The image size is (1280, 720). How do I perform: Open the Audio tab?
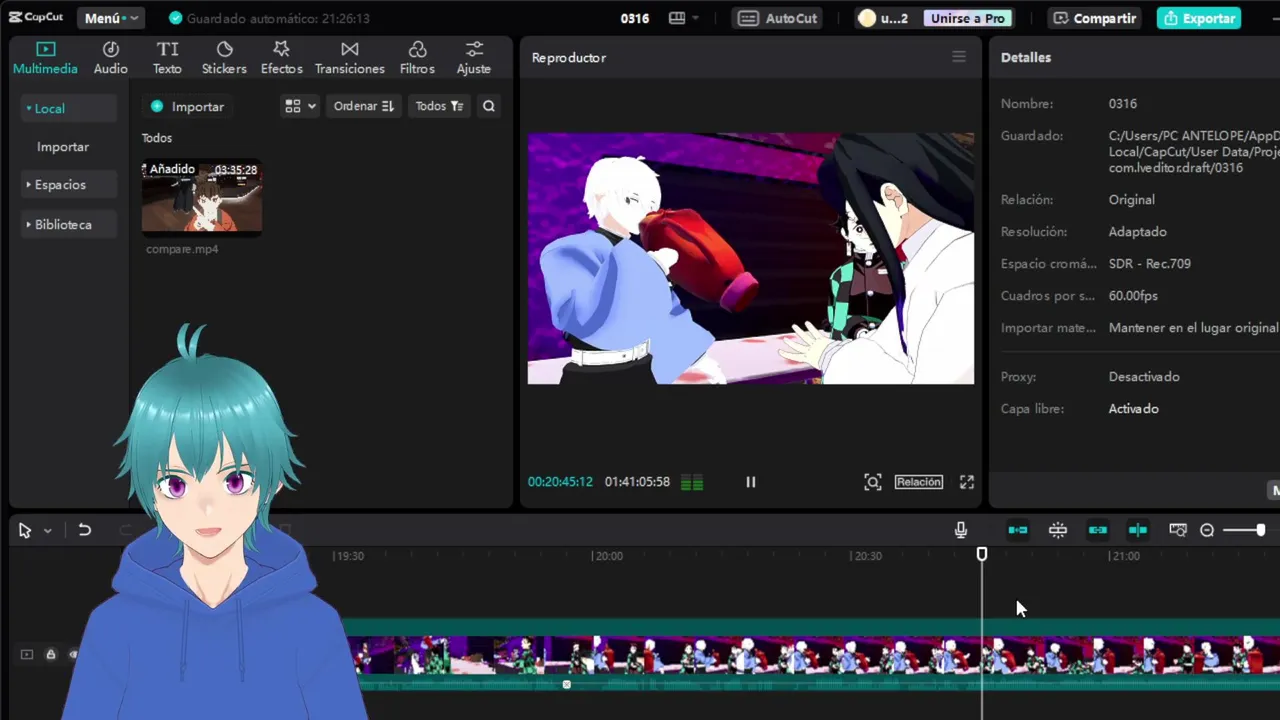tap(111, 58)
